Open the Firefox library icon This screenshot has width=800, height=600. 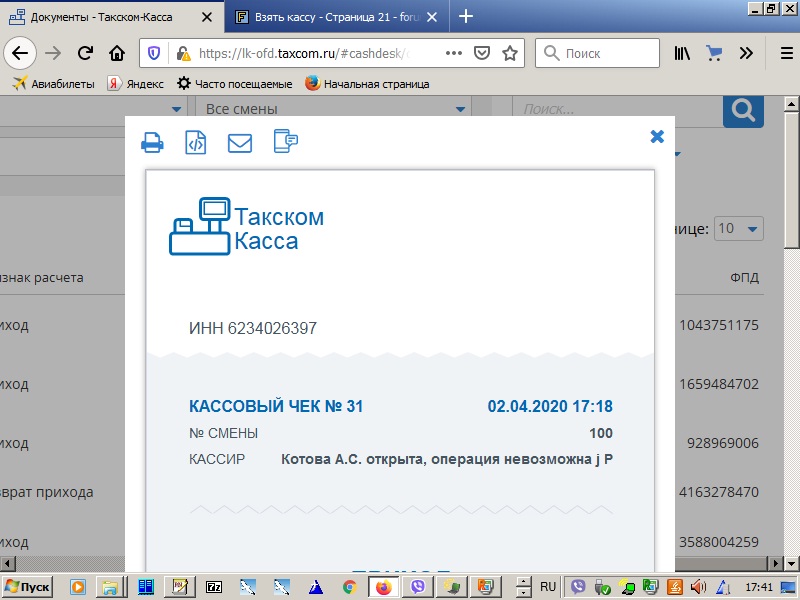682,53
